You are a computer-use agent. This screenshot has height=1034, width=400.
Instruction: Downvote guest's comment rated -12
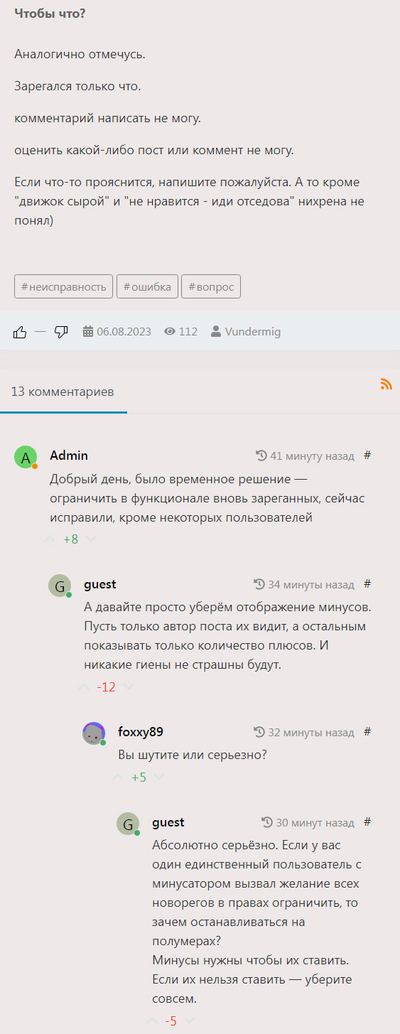pos(129,687)
